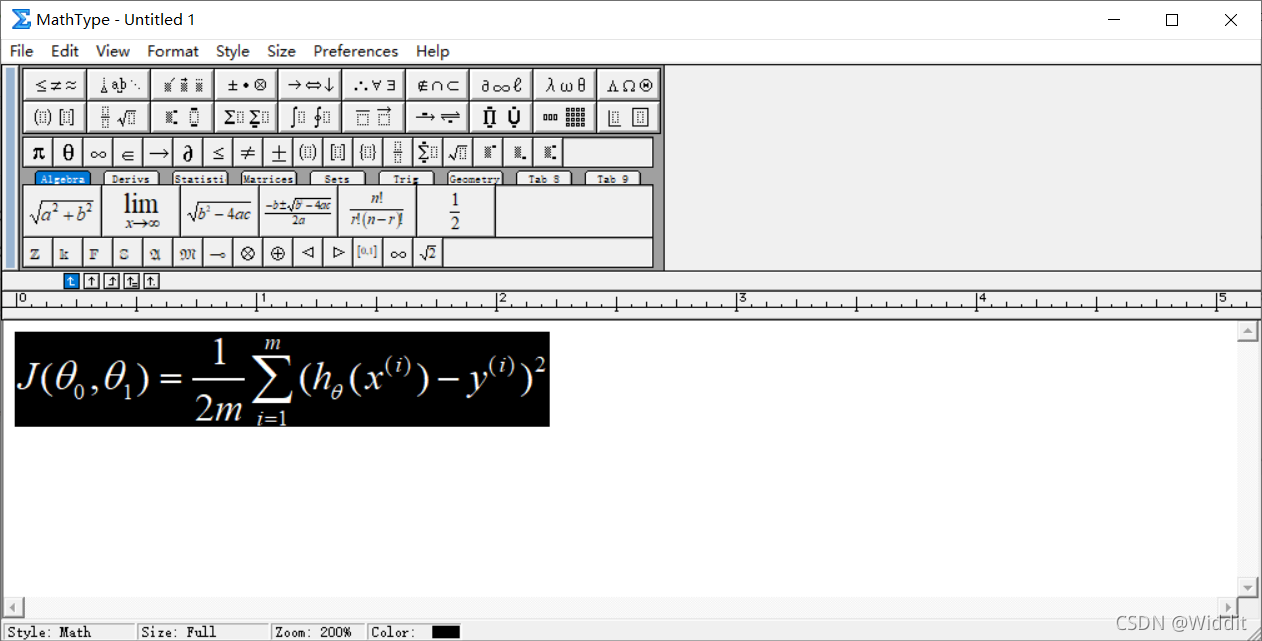Click the vertical scrollbar down arrow
The width and height of the screenshot is (1262, 641).
pos(1247,586)
